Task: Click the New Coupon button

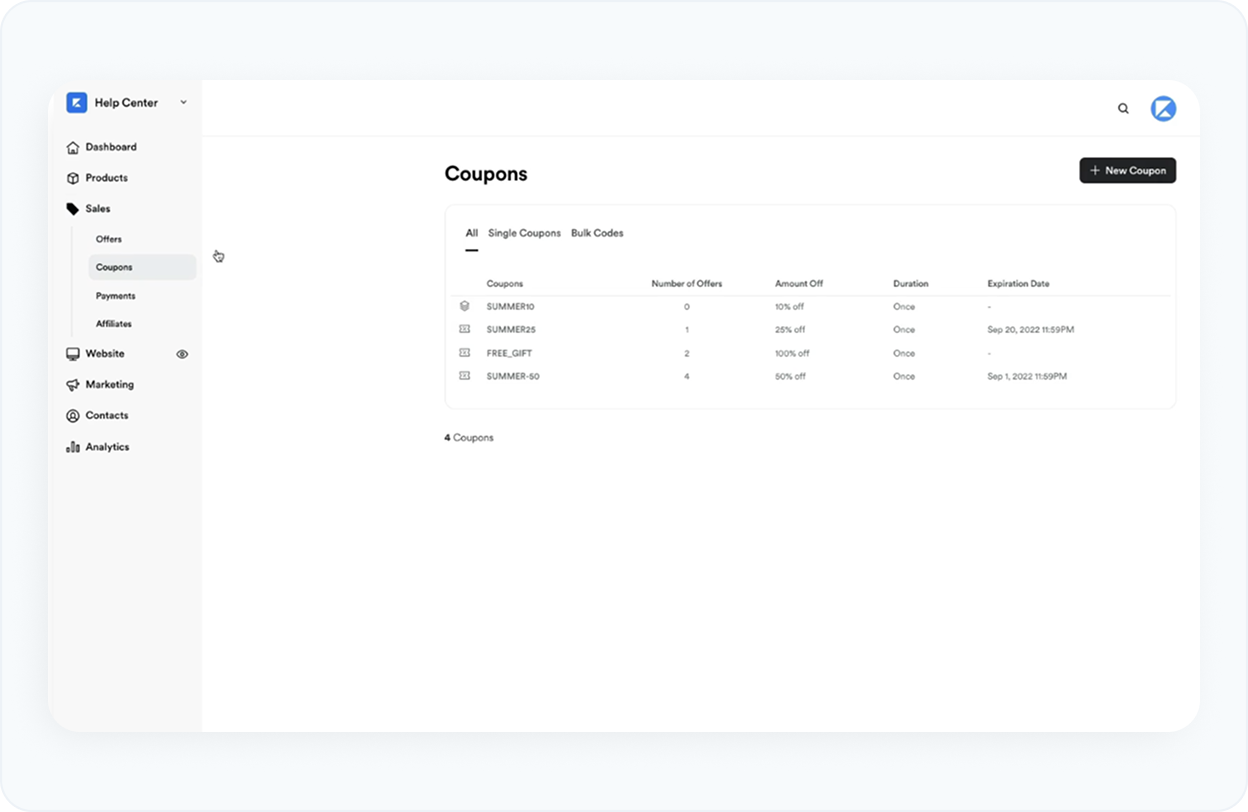Action: [x=1127, y=170]
